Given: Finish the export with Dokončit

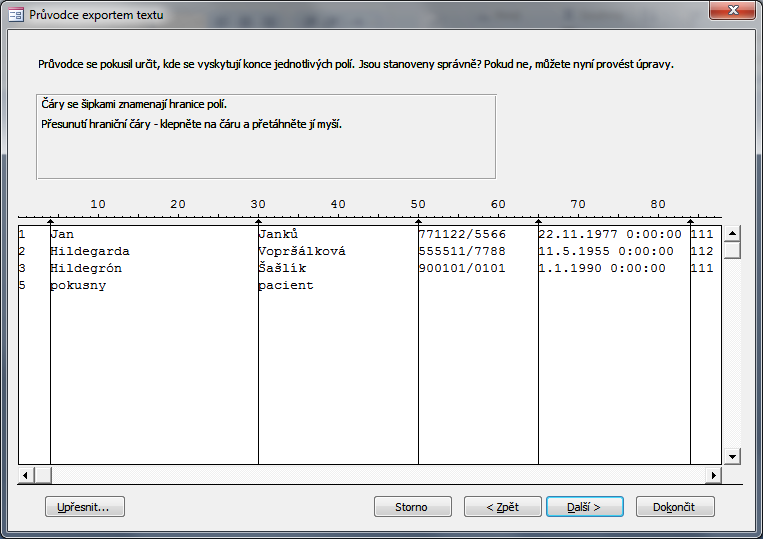Looking at the screenshot, I should point(675,506).
